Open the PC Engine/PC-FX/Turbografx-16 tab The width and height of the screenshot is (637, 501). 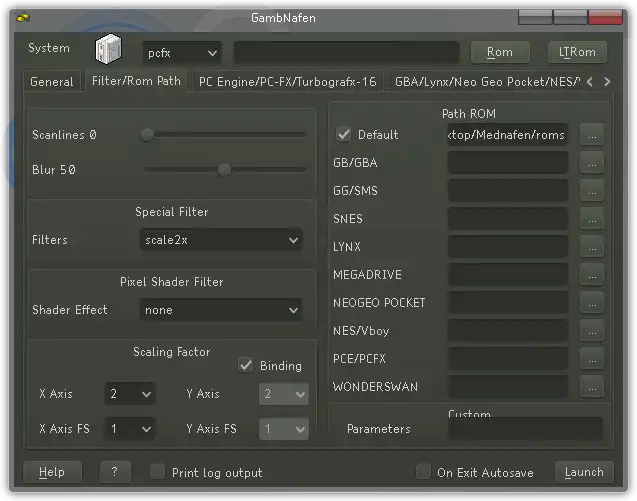click(x=288, y=82)
